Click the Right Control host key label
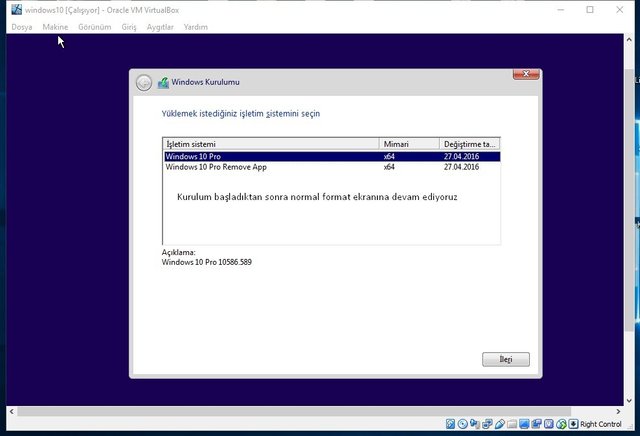Image resolution: width=640 pixels, height=436 pixels. 600,424
